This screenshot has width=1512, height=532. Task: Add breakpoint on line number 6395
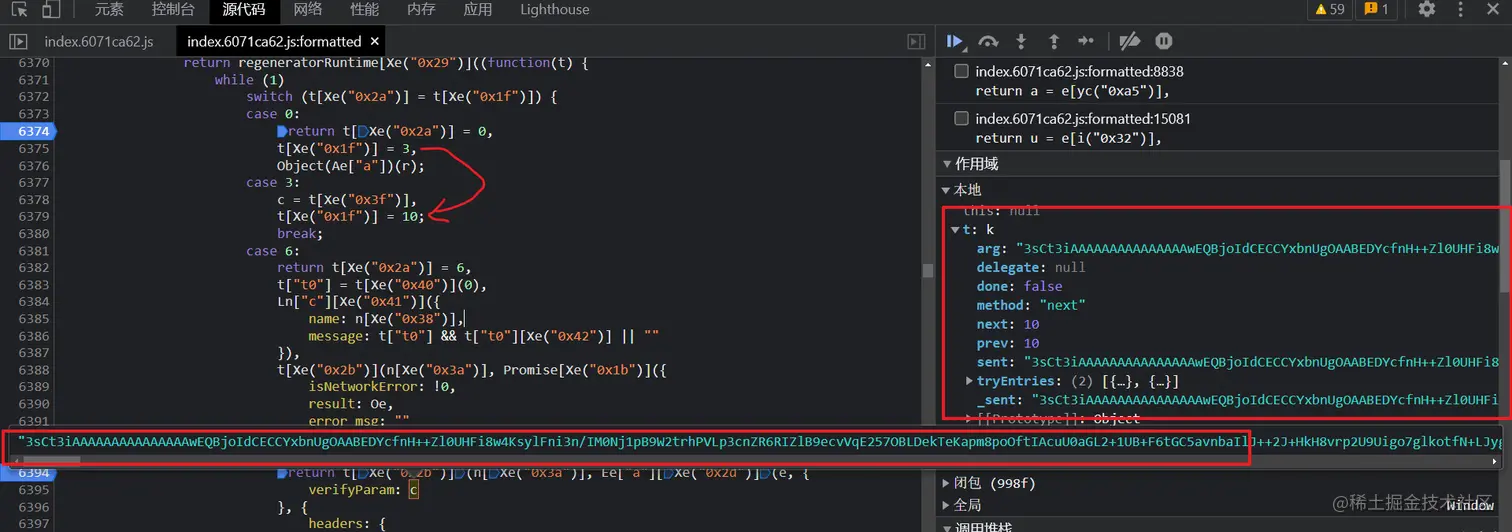(x=33, y=490)
